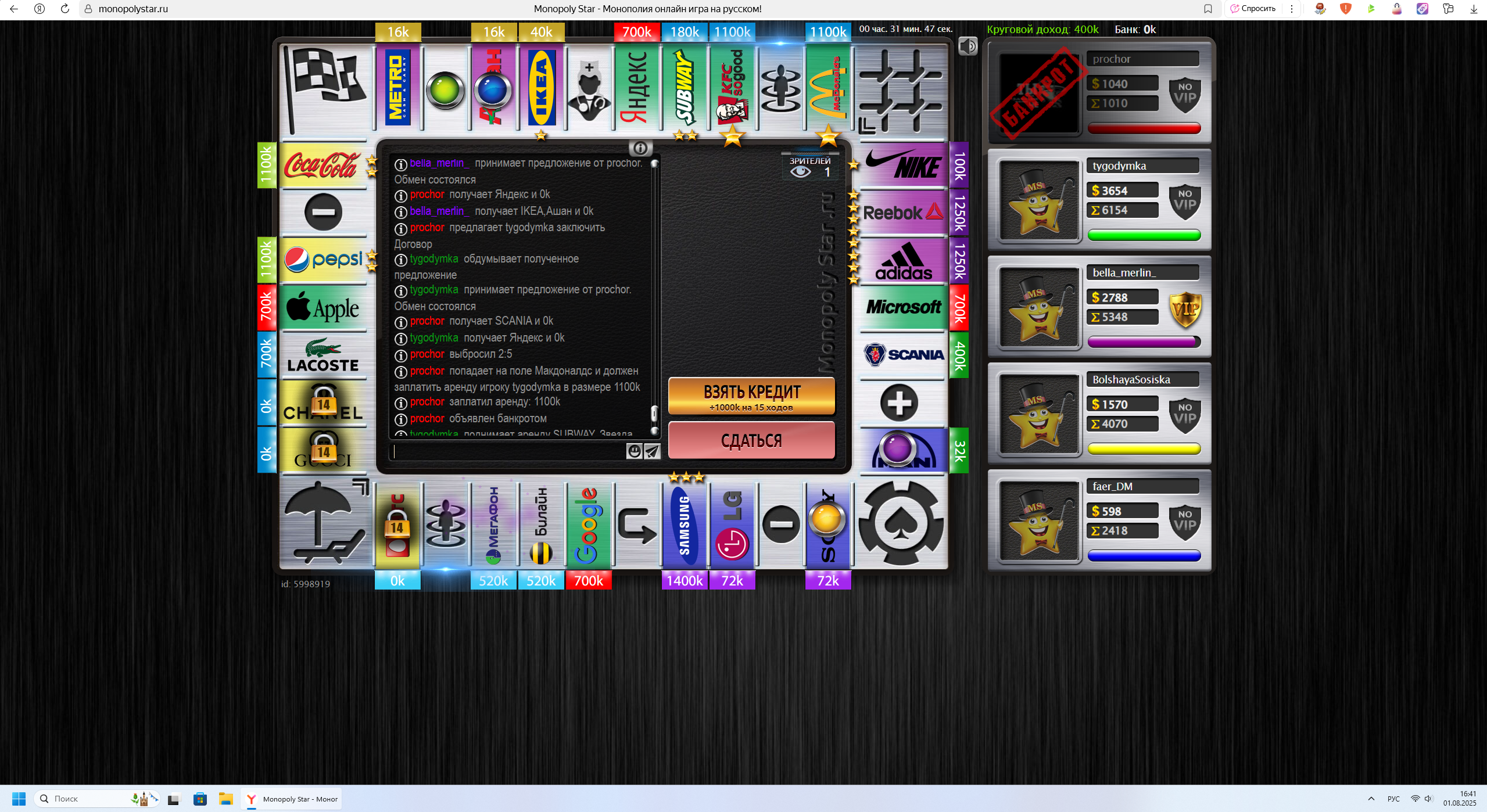Click the U-turn arrow board cell
Image resolution: width=1487 pixels, height=812 pixels.
point(637,525)
